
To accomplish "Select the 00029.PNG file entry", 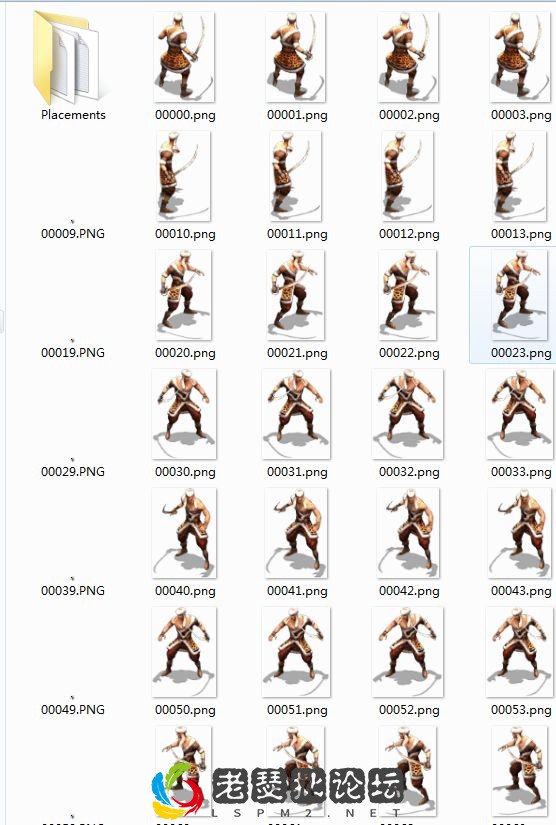I will tap(73, 471).
